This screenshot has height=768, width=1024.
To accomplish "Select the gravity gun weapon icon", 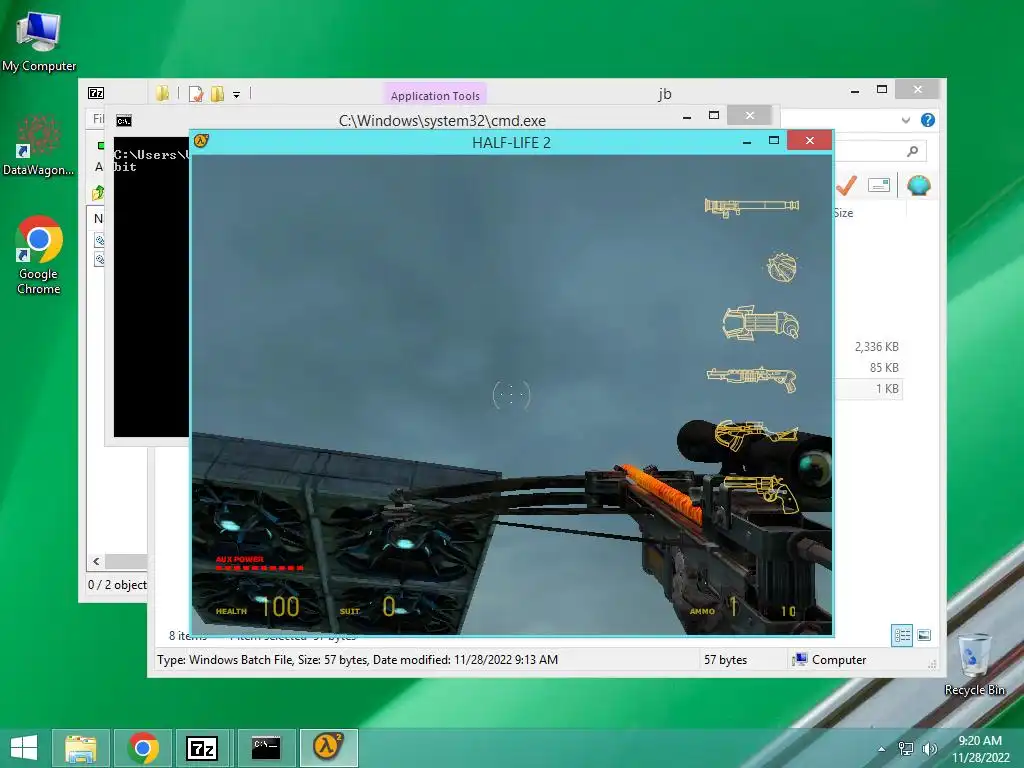I will point(760,323).
